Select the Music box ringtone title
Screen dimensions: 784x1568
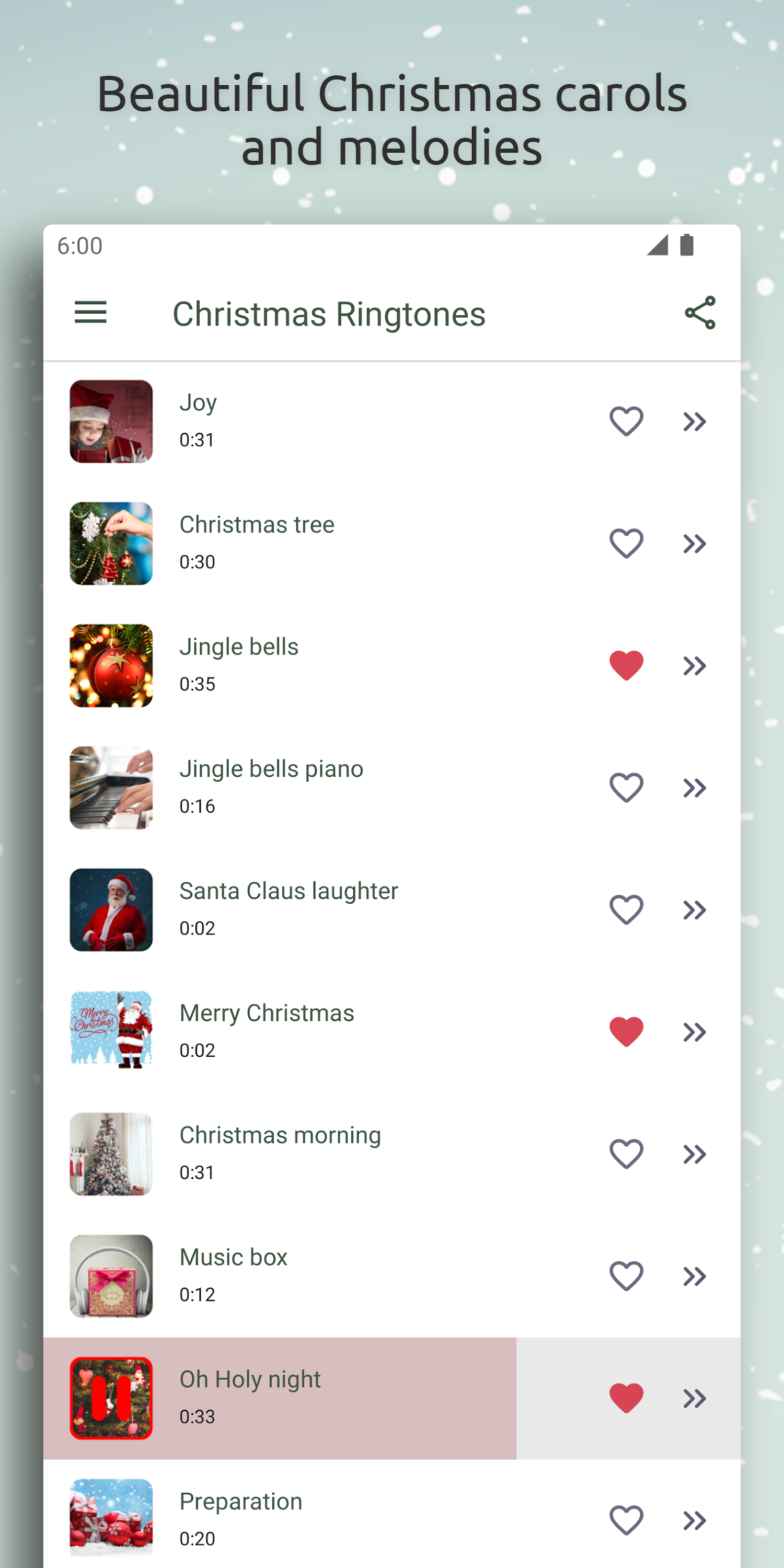(x=233, y=1258)
